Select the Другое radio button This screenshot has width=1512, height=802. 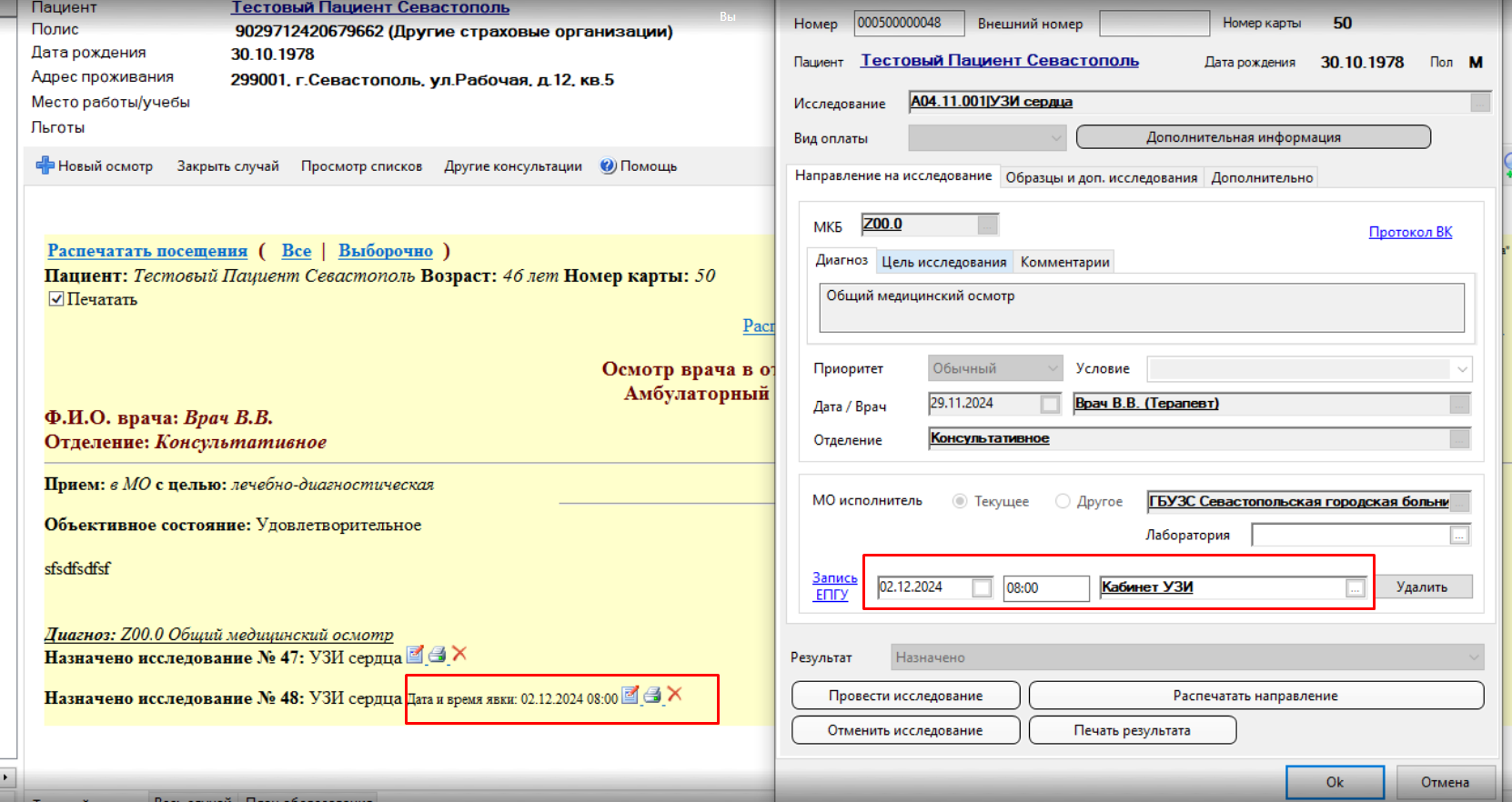[1063, 501]
